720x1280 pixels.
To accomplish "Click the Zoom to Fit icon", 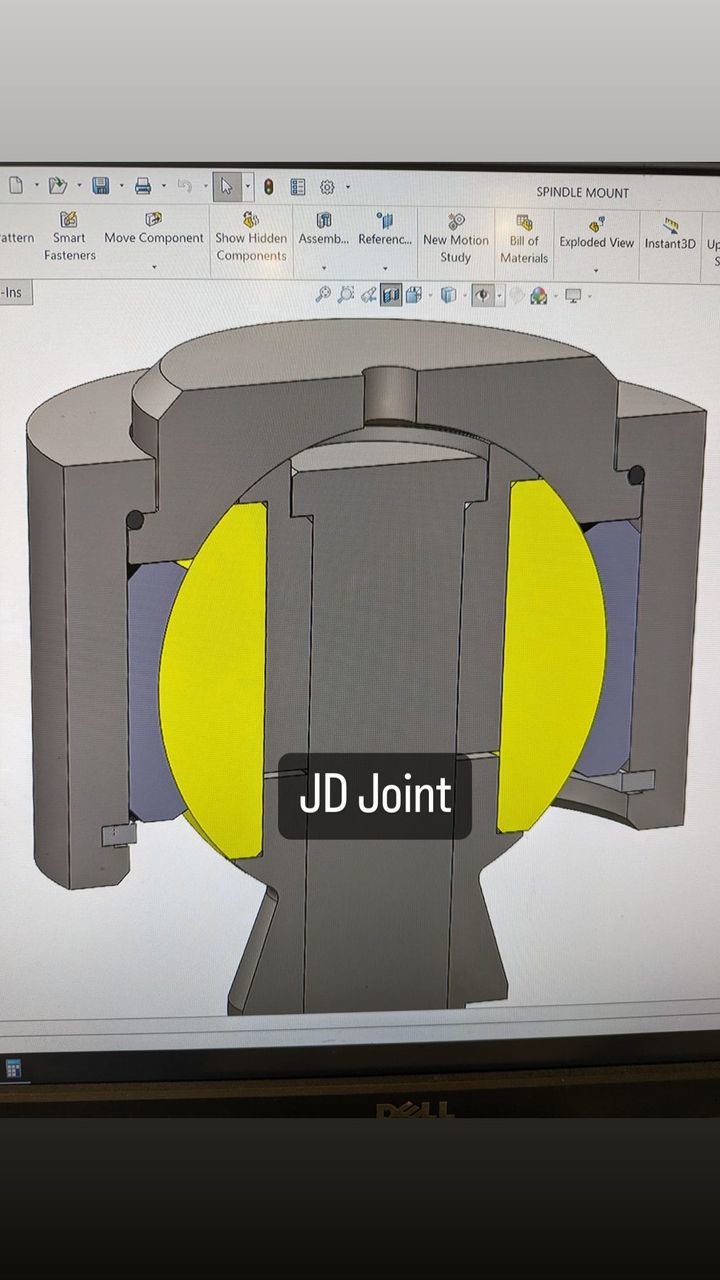I will [323, 294].
